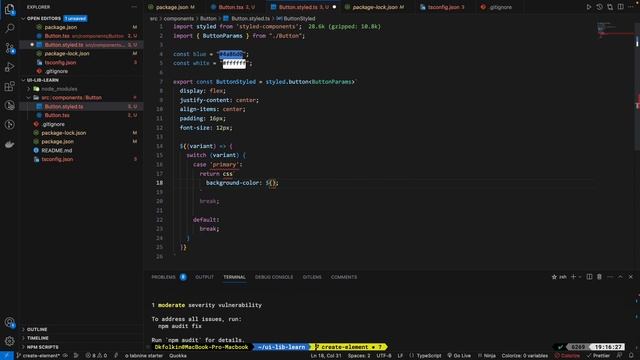Expand the TIMELINE section
The width and height of the screenshot is (640, 360).
38,338
